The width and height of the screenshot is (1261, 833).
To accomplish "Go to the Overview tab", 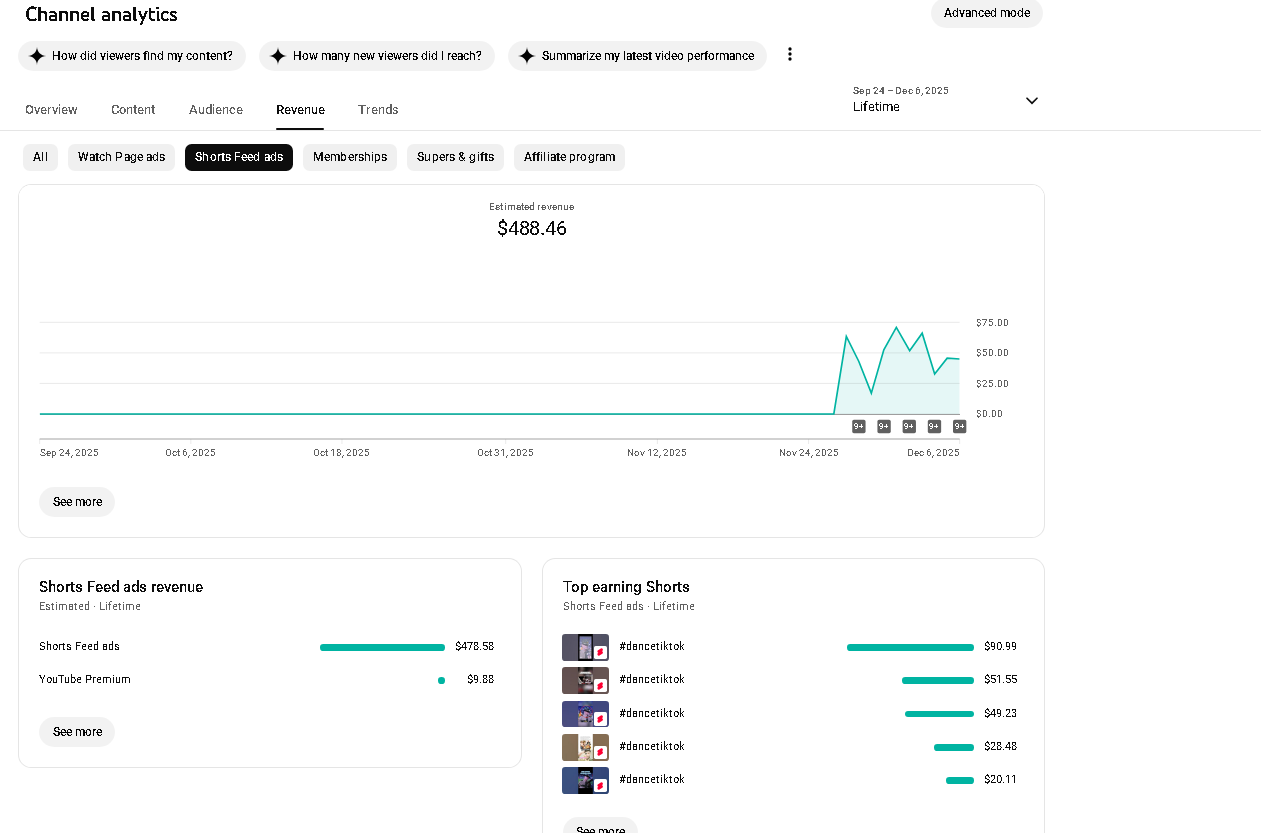I will pos(51,110).
